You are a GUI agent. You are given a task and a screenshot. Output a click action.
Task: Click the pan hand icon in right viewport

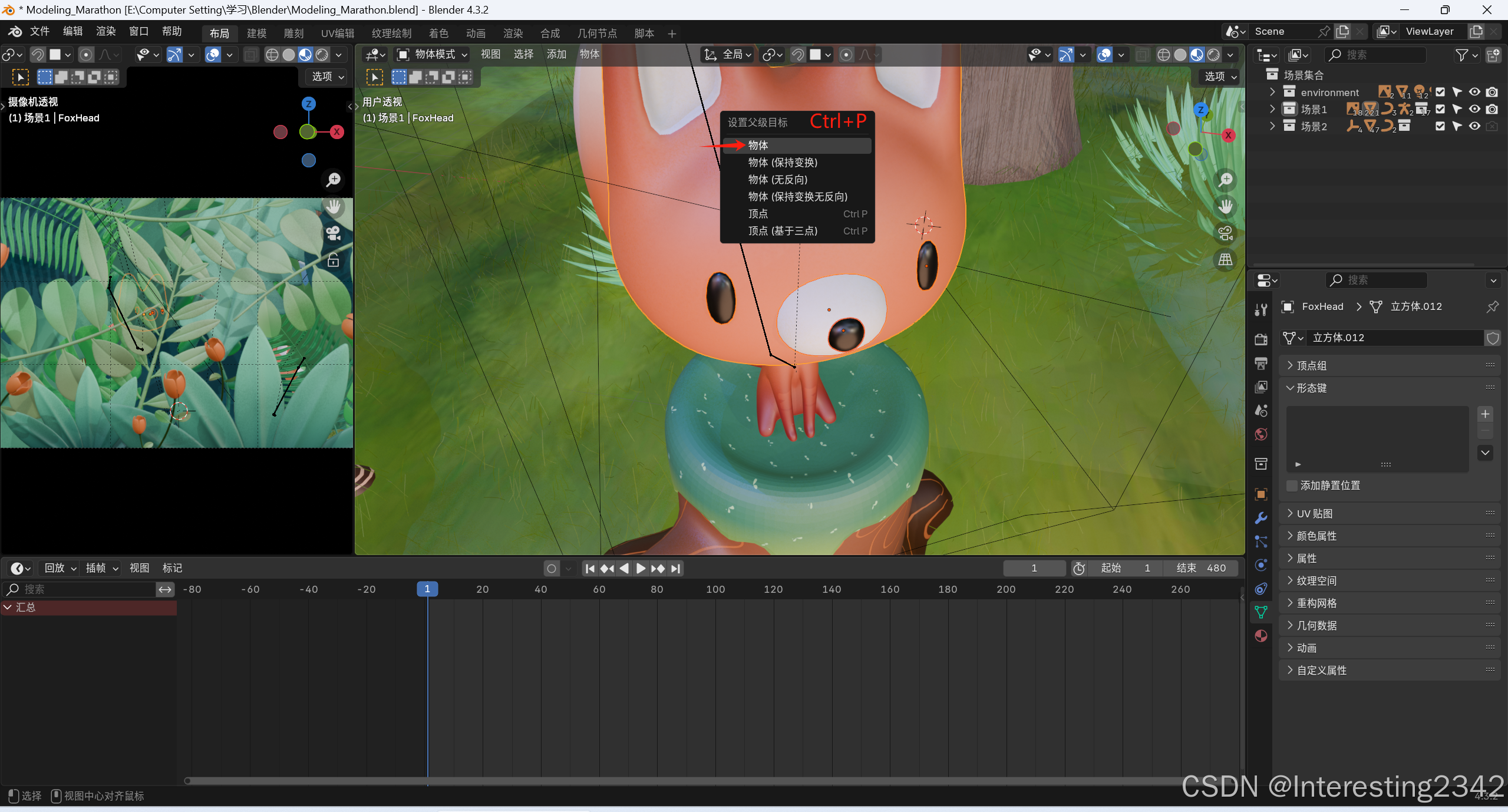click(x=1226, y=207)
